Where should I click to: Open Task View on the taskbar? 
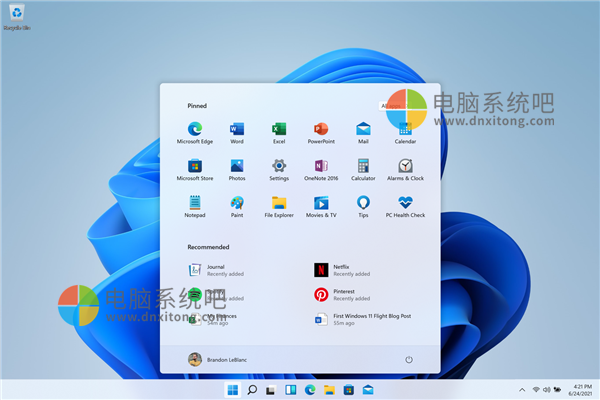[271, 390]
